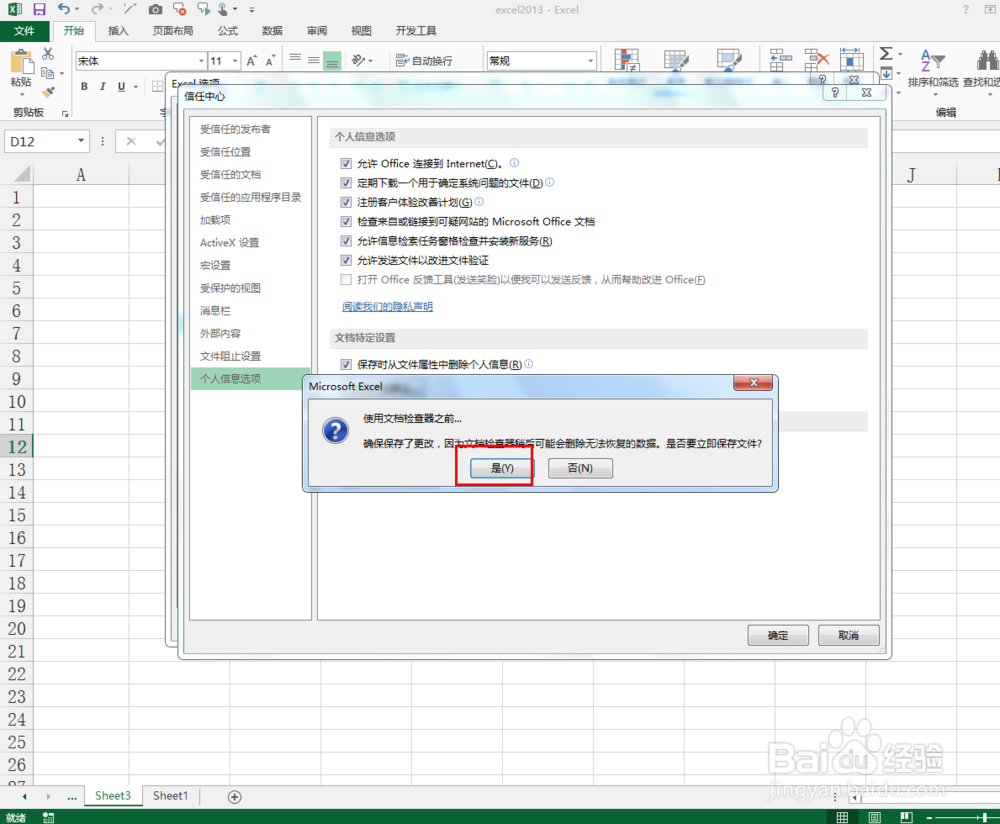This screenshot has width=1000, height=824.
Task: Switch to the 插入 ribbon tab
Action: [118, 30]
